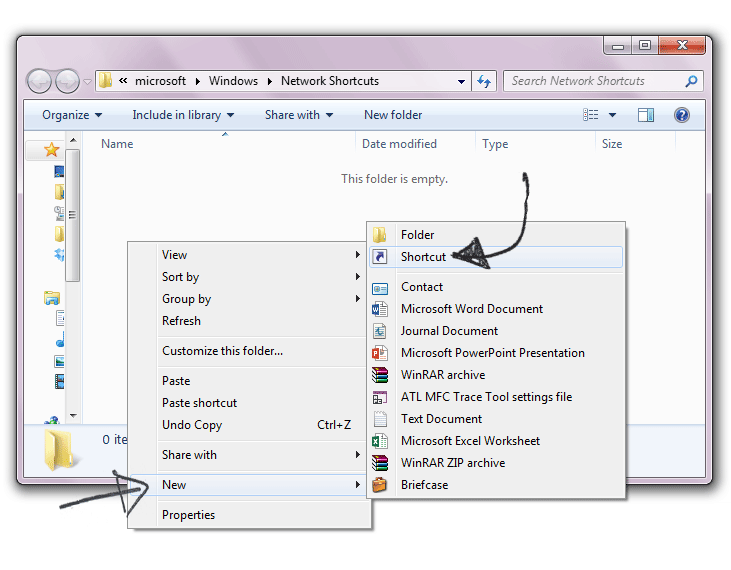Click the double chevron before microsoft
This screenshot has width=731, height=570.
(123, 81)
